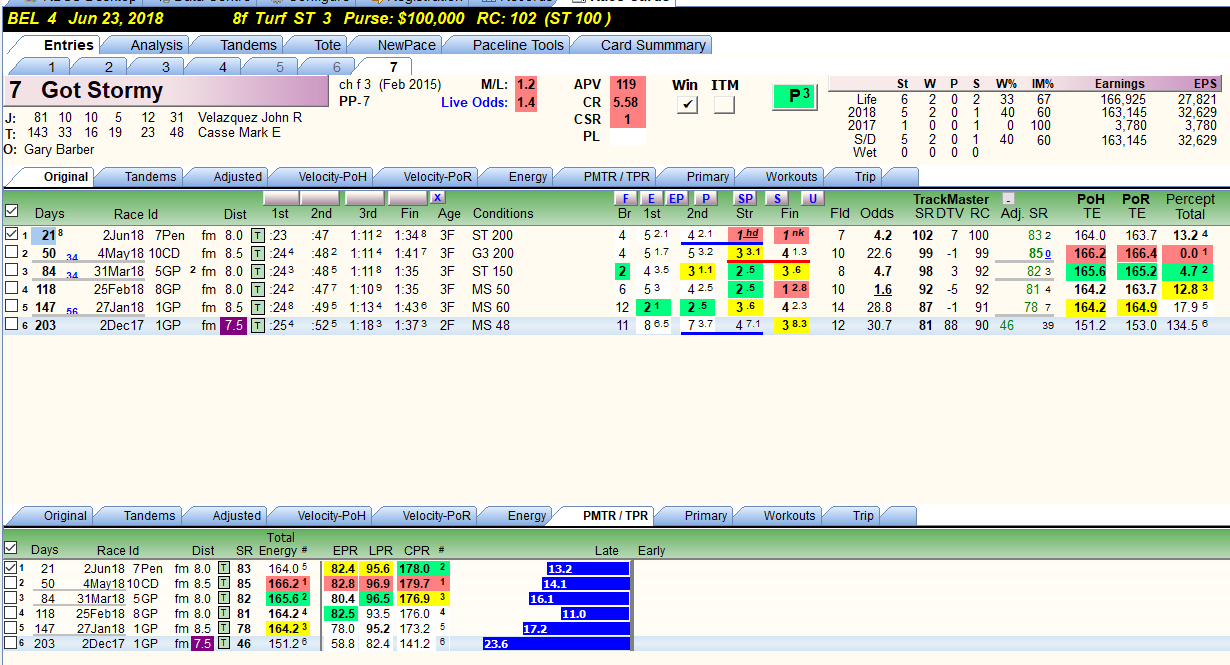Toggle the select-all checkbox in upper paceline header
1230x665 pixels.
(11, 212)
